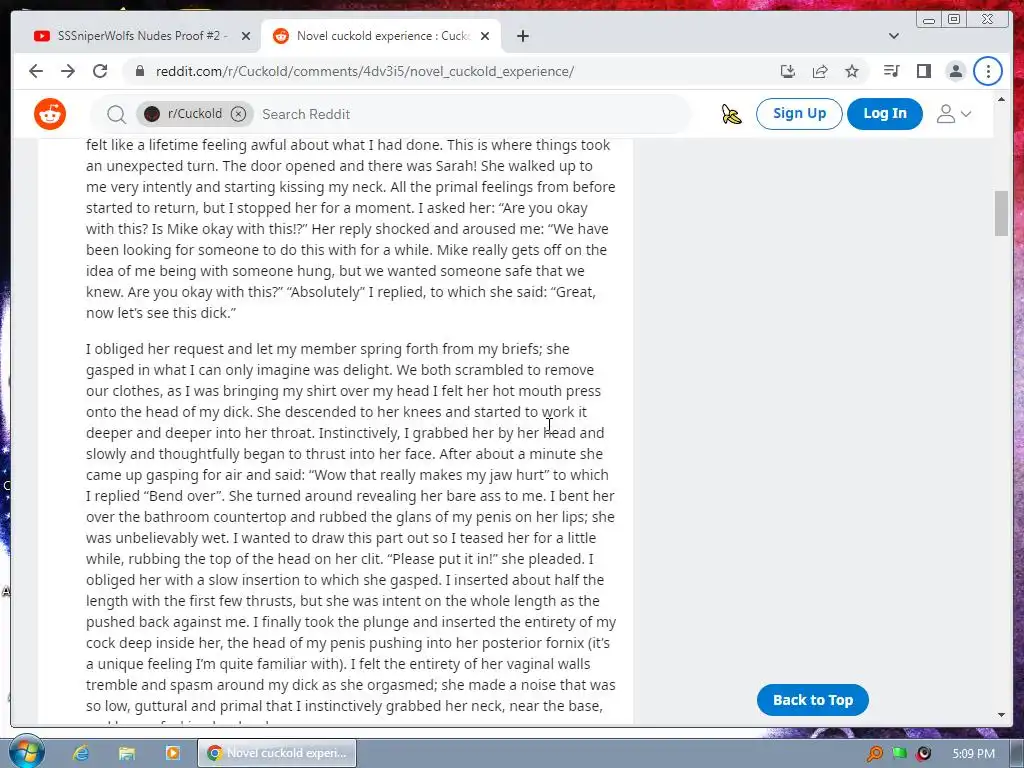The width and height of the screenshot is (1024, 768).
Task: Click the banana coins icon on Reddit
Action: [731, 114]
